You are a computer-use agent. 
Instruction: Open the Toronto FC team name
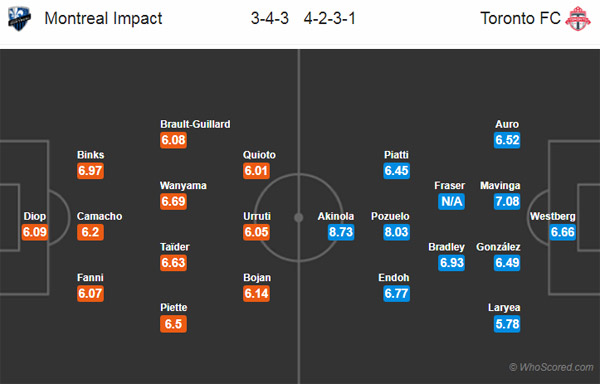click(520, 18)
